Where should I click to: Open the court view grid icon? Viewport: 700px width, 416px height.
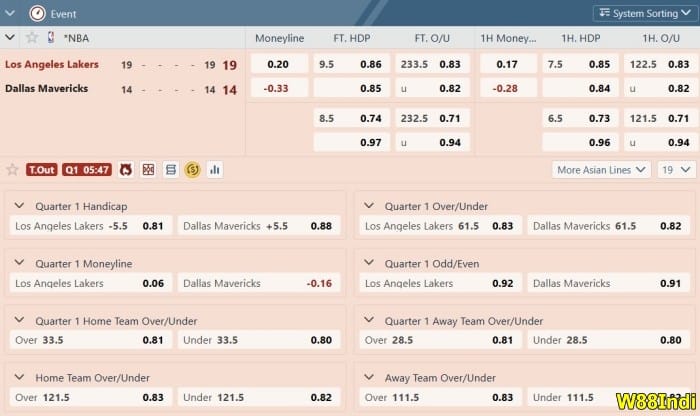(148, 170)
